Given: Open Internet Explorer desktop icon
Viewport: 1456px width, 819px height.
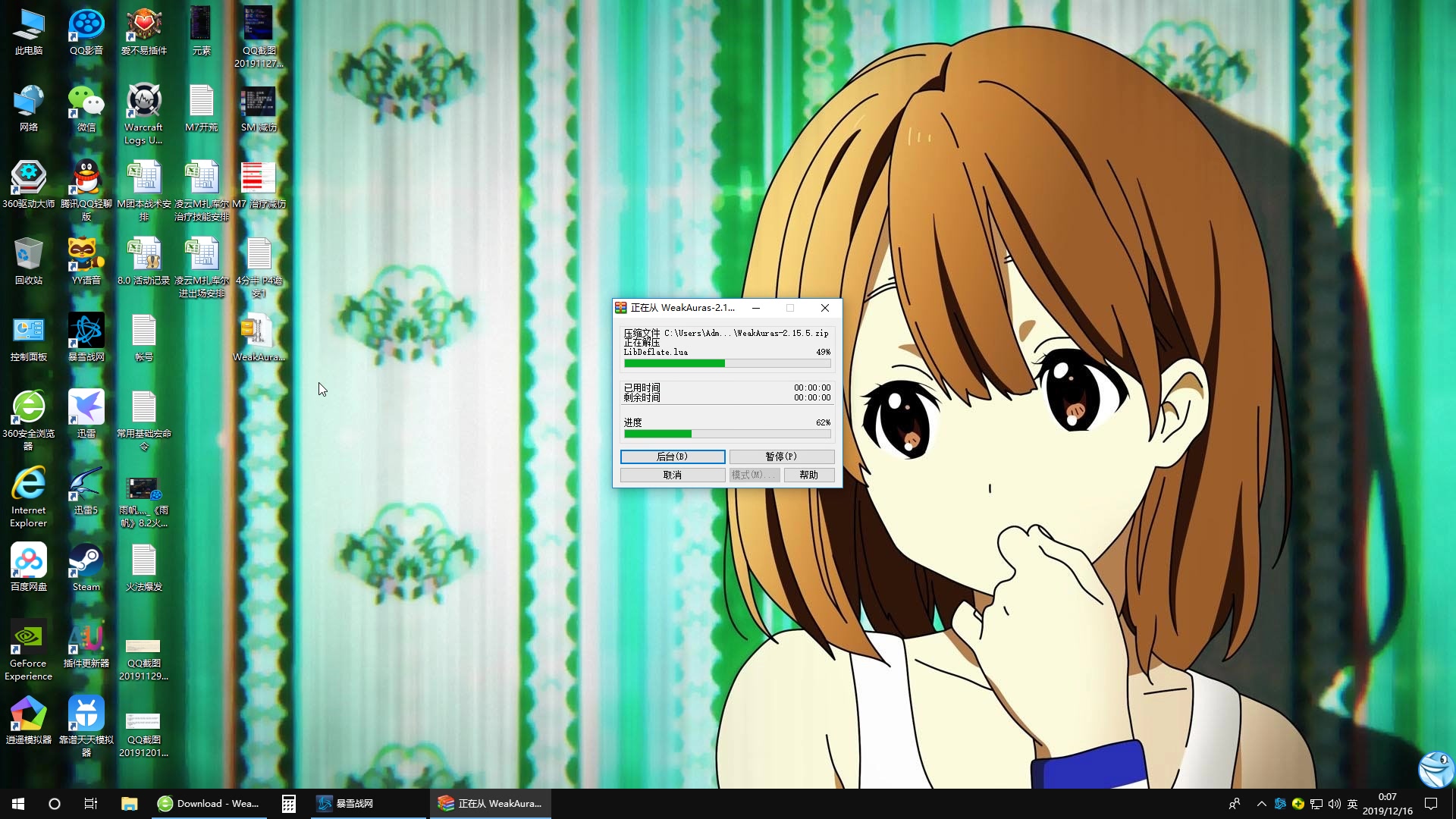Looking at the screenshot, I should tap(29, 497).
